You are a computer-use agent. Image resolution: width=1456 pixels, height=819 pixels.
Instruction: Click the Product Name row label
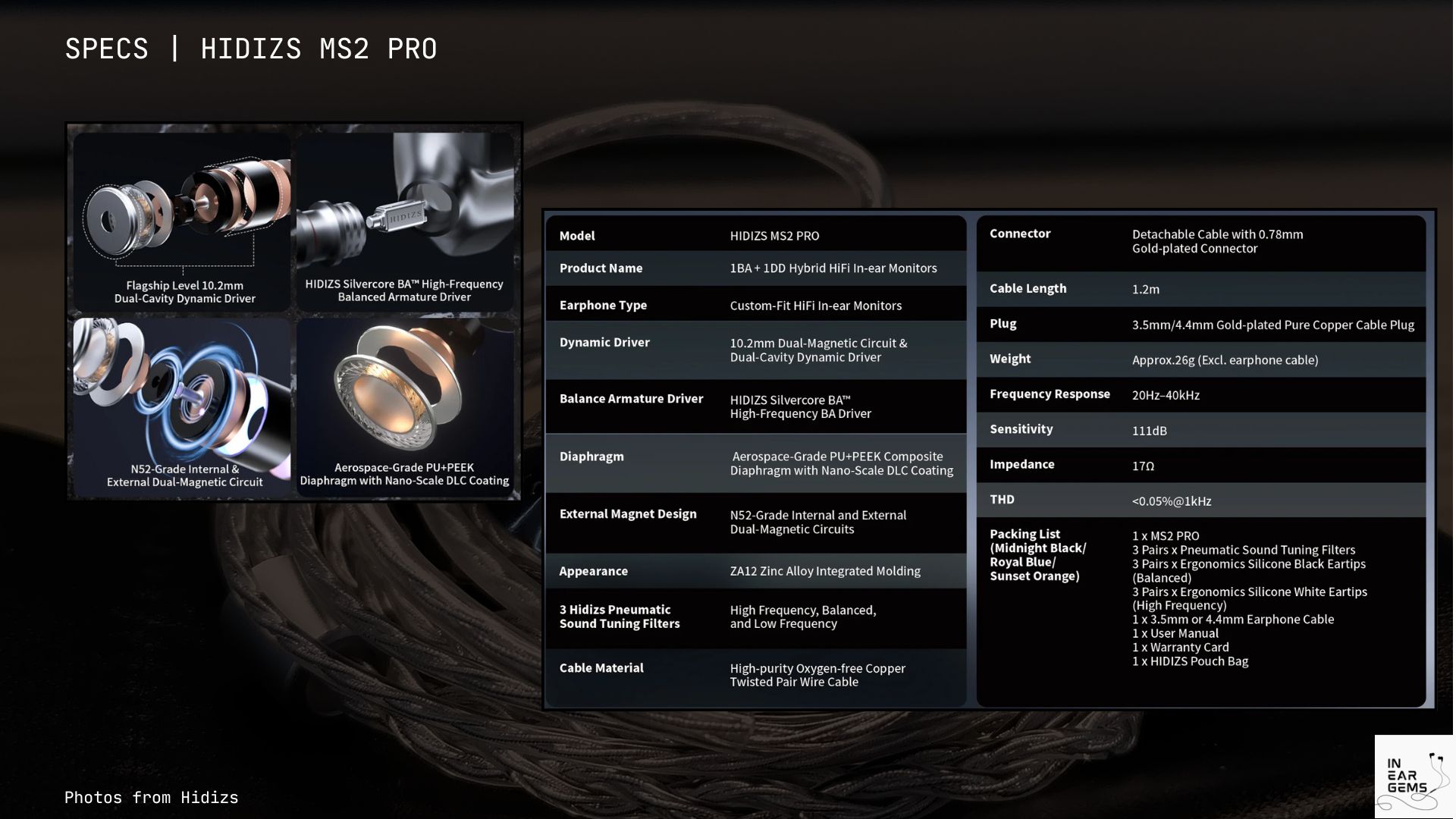point(601,268)
